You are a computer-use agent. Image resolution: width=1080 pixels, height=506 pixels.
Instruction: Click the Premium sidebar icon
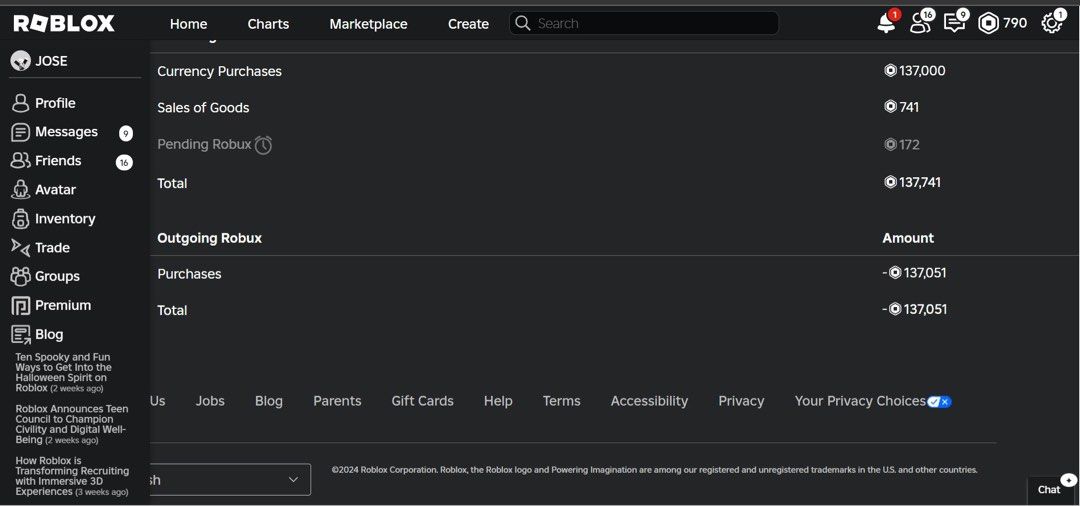point(21,306)
